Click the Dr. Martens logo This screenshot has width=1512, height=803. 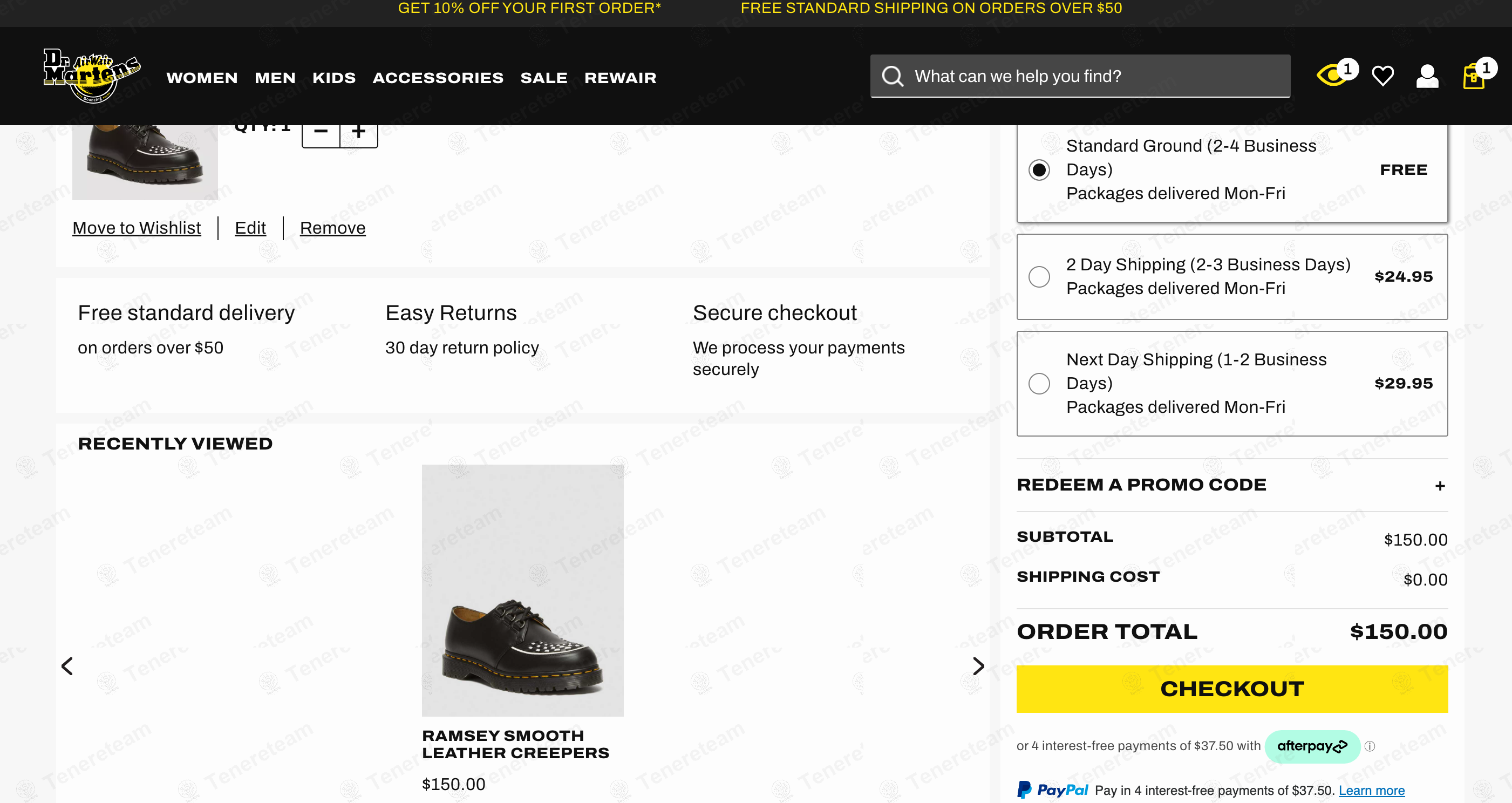(x=92, y=75)
